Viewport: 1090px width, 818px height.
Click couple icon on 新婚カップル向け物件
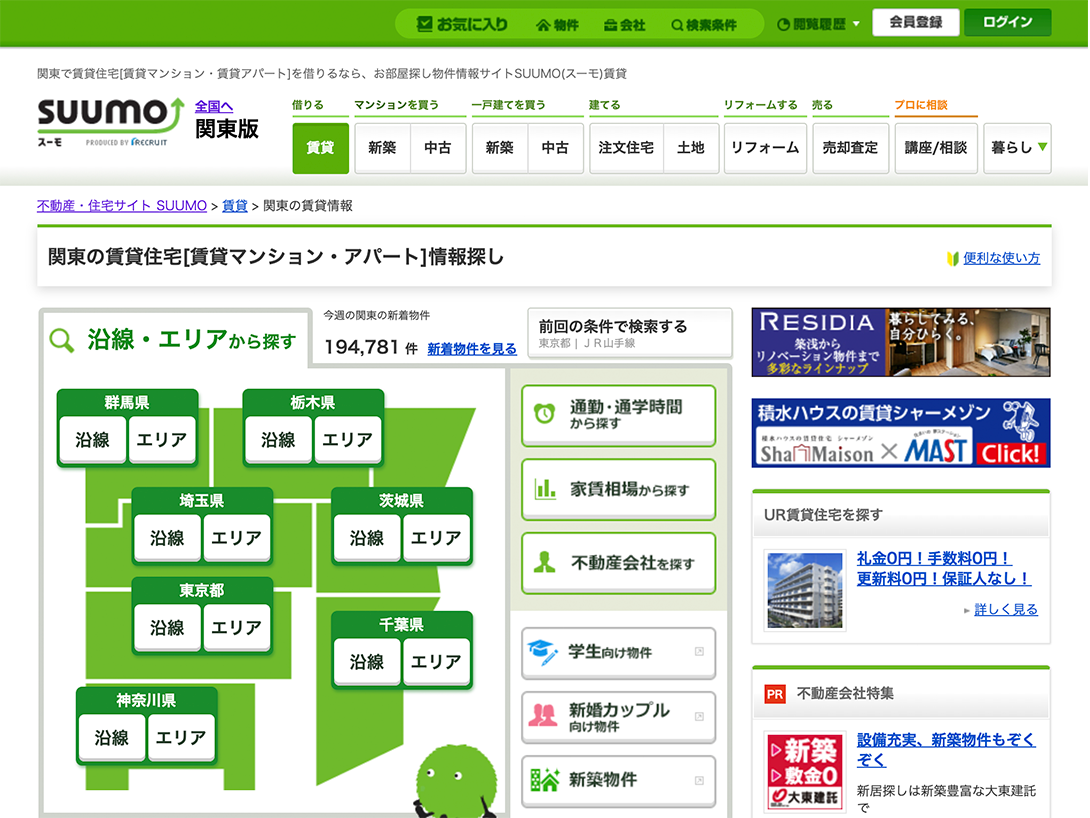pos(543,715)
